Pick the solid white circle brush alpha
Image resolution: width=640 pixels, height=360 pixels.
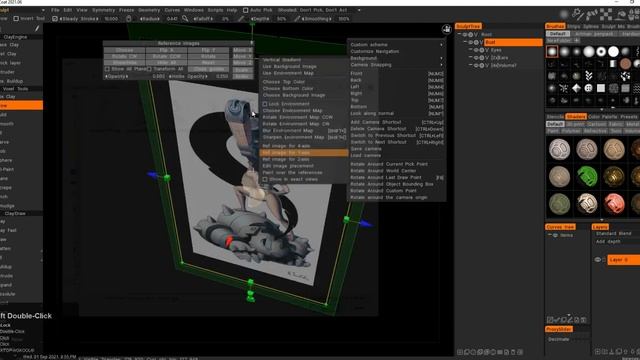(613, 51)
